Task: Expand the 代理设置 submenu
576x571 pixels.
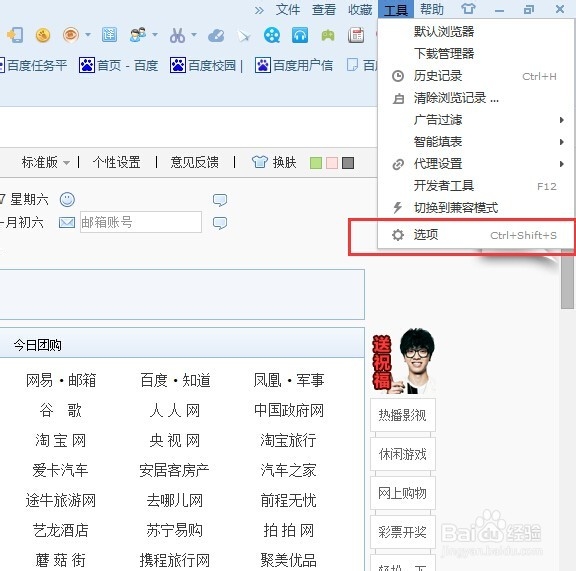Action: pyautogui.click(x=476, y=164)
